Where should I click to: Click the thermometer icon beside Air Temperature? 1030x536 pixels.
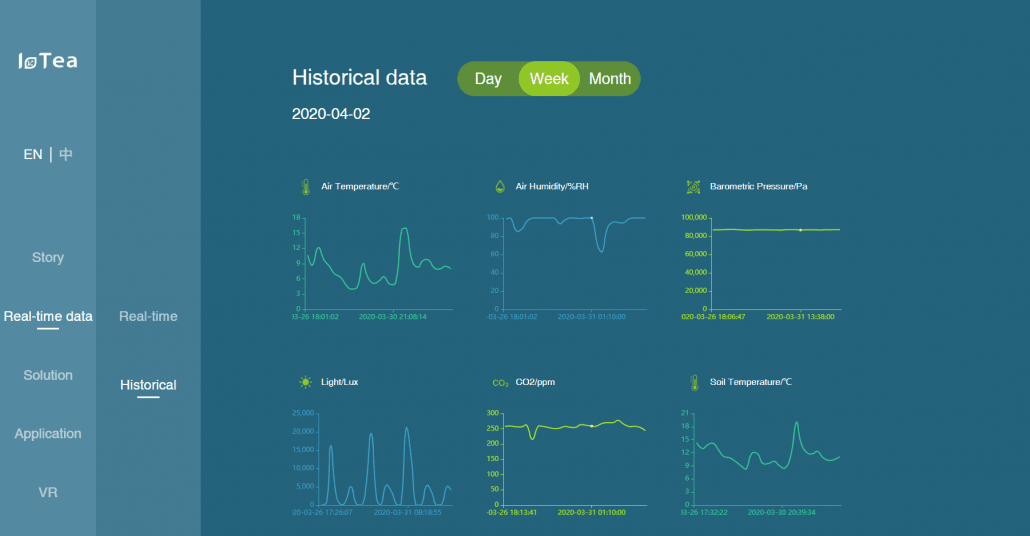point(305,187)
